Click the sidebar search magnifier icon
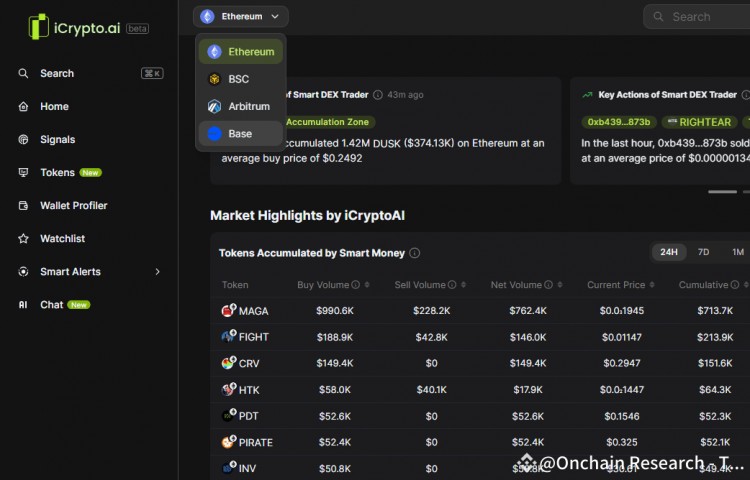This screenshot has width=750, height=480. [x=23, y=73]
